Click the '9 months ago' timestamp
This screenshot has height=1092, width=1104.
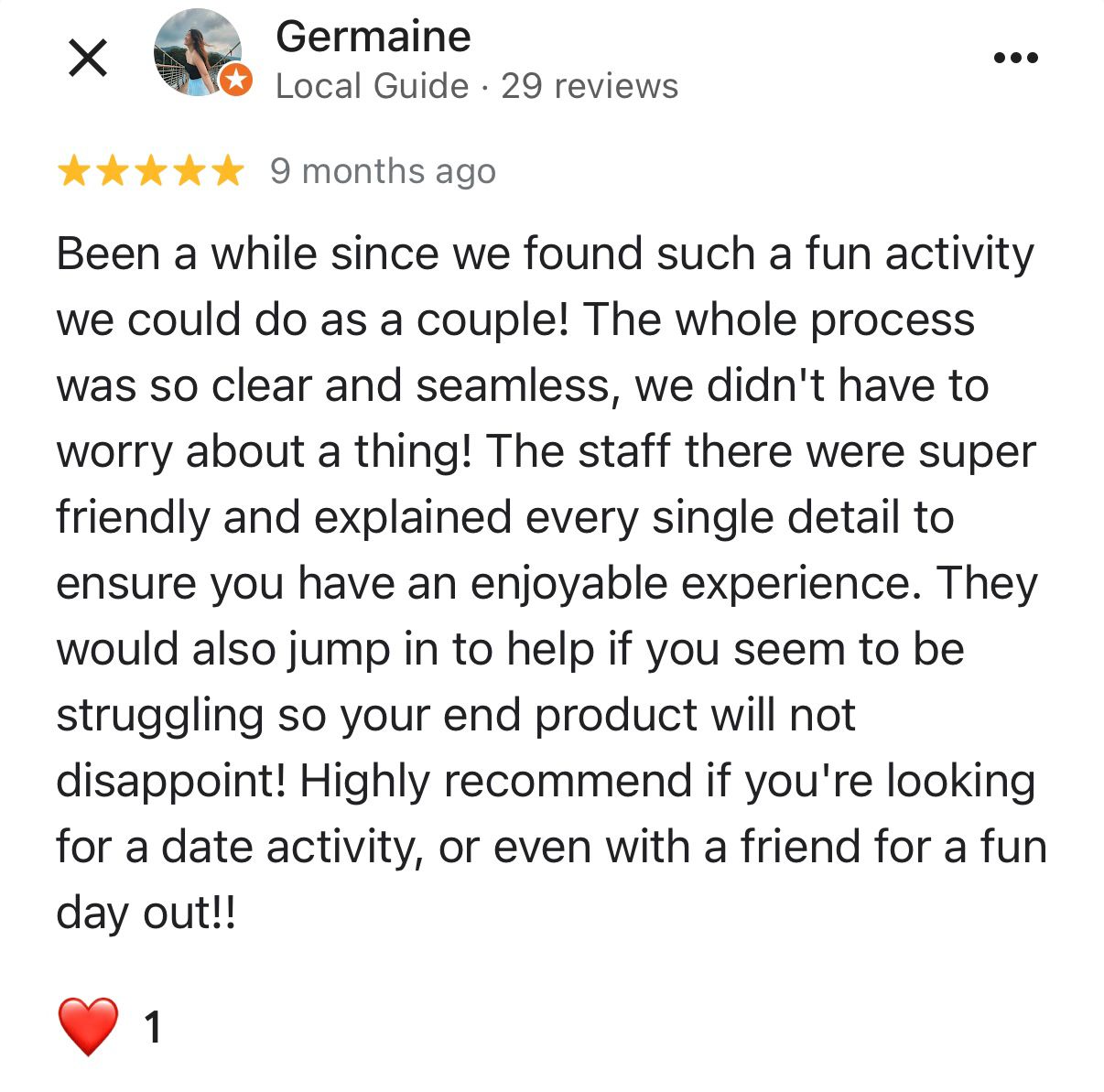coord(383,171)
